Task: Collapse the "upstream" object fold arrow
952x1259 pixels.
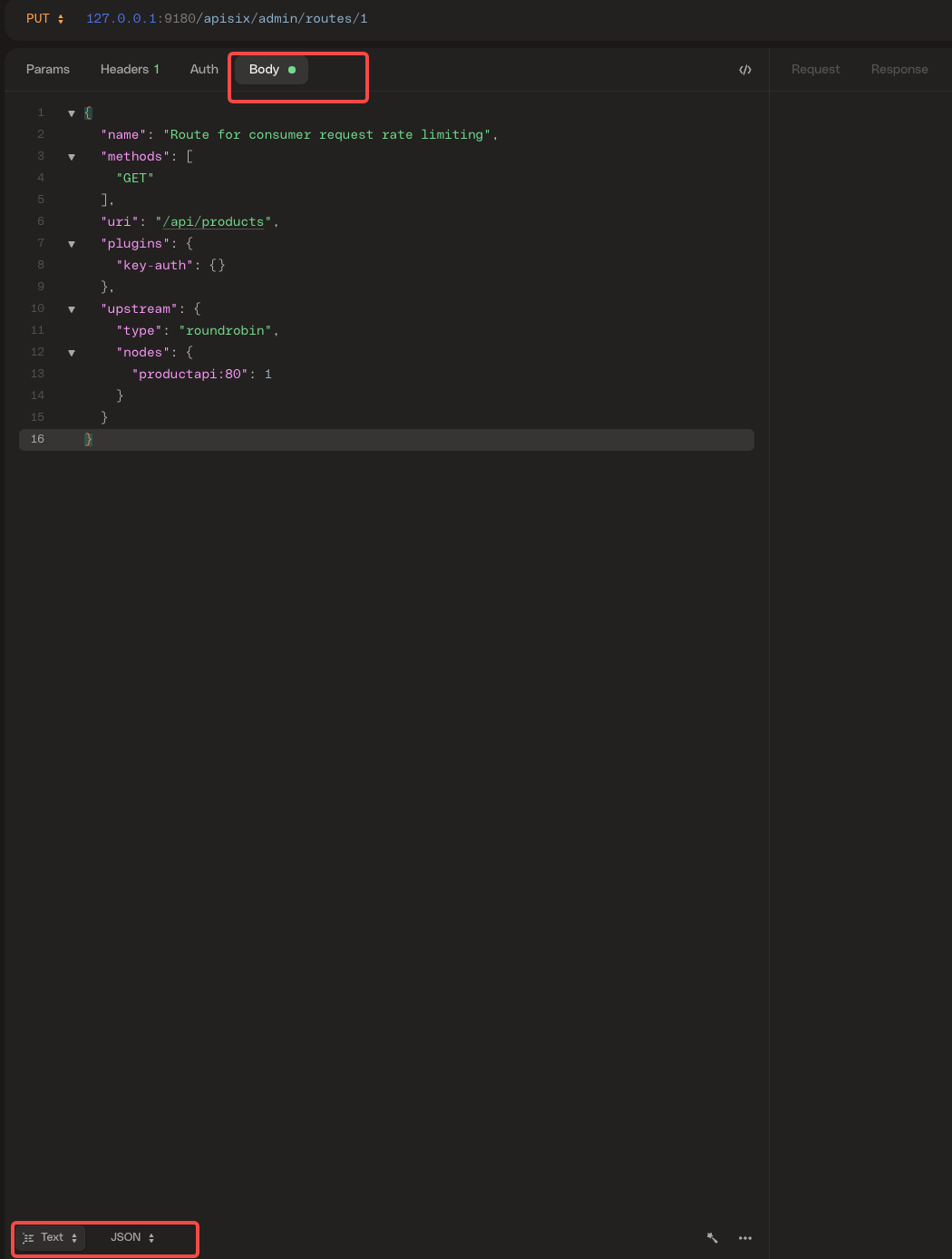Action: (72, 309)
